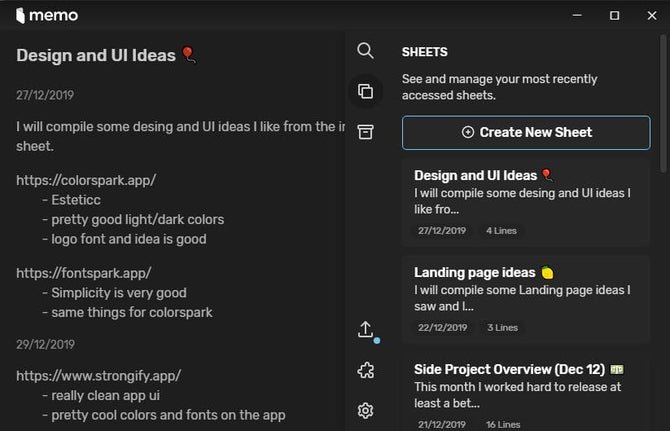Click the colorspark.app link in editor

pos(86,180)
